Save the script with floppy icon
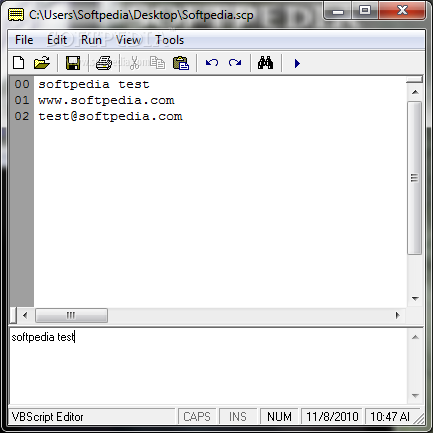 click(73, 63)
